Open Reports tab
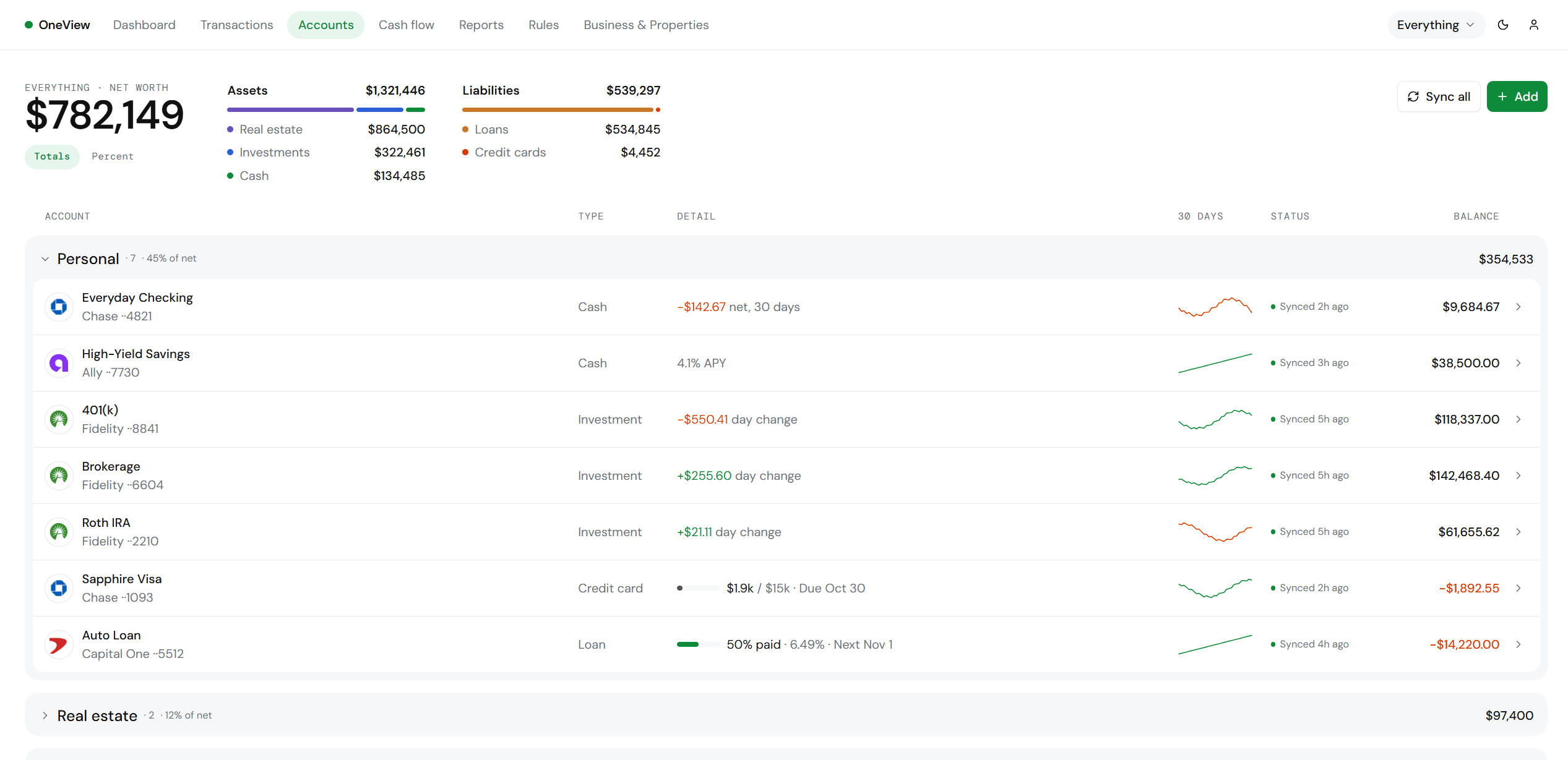This screenshot has height=760, width=1568. click(481, 25)
